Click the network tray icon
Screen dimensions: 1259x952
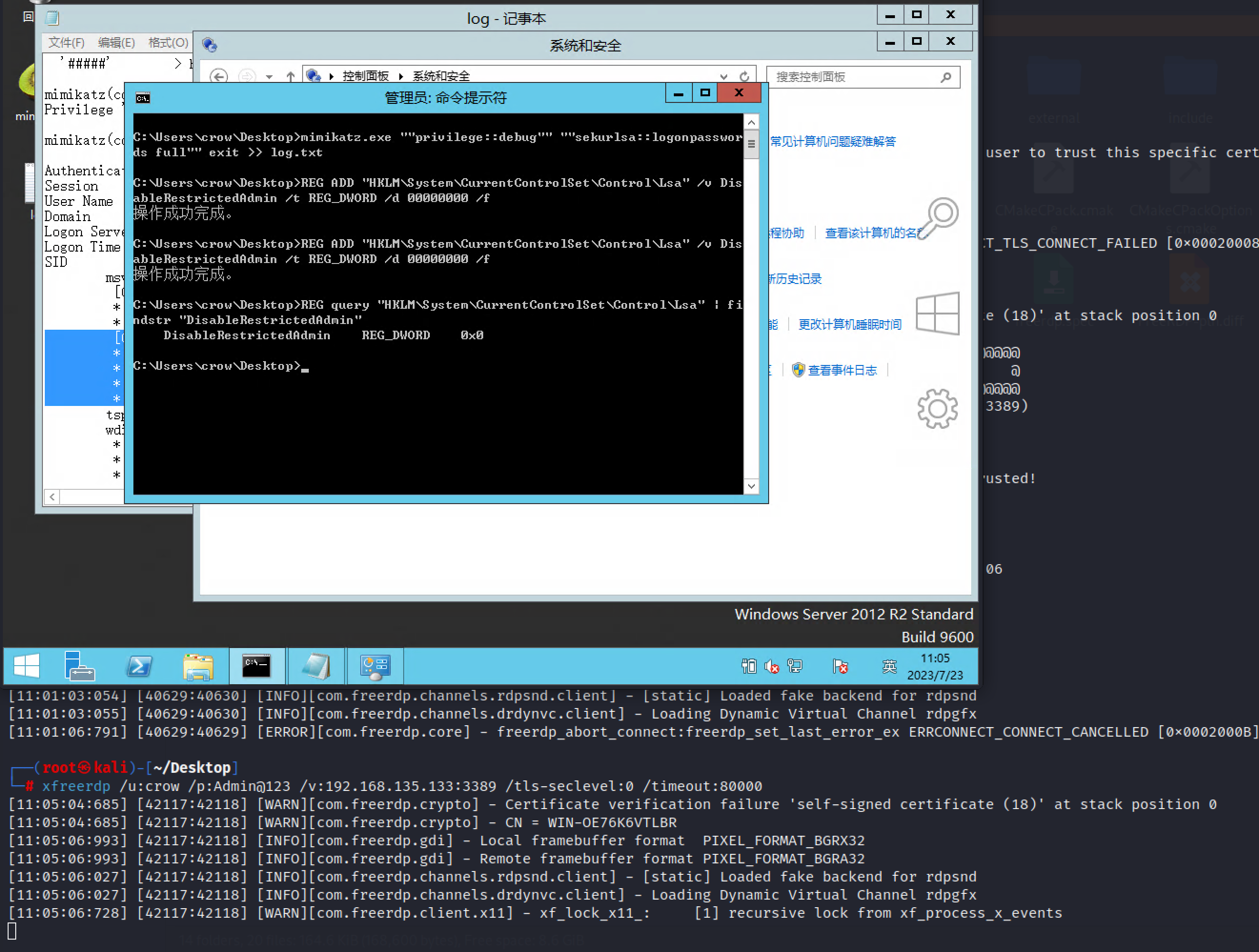click(x=795, y=666)
